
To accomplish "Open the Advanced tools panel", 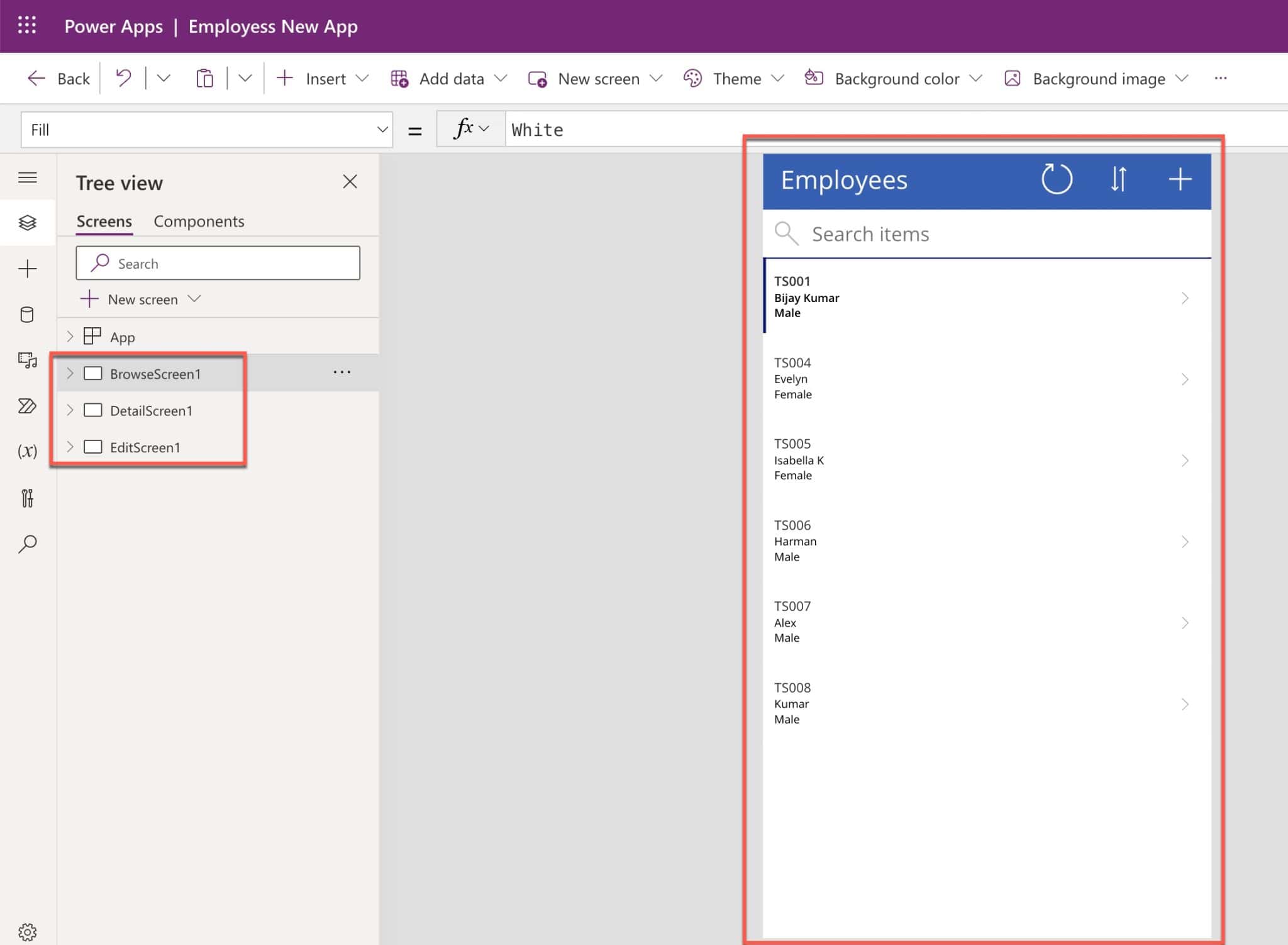I will pos(27,498).
